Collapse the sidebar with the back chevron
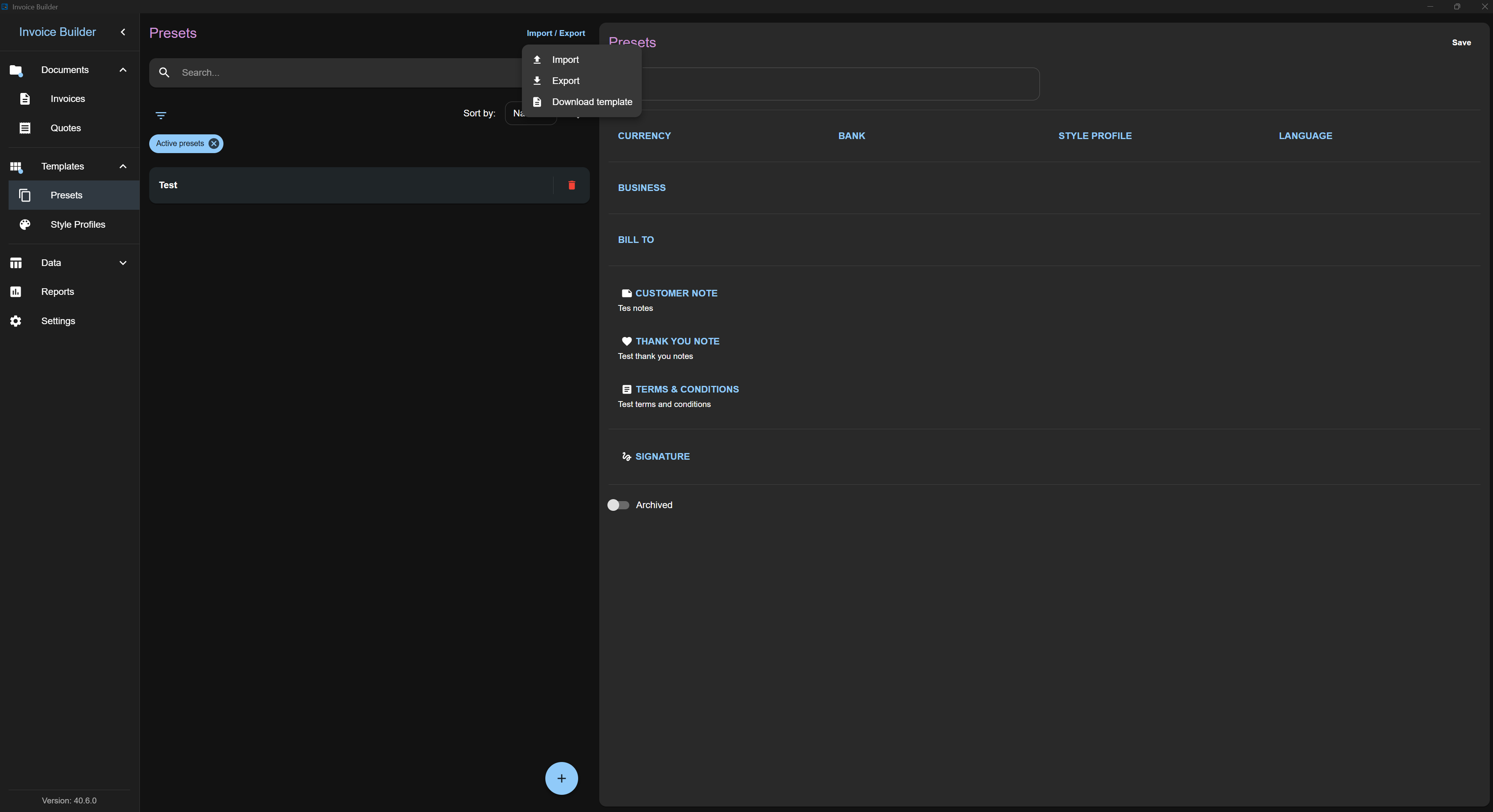Screen dimensions: 1493x812 [123, 32]
